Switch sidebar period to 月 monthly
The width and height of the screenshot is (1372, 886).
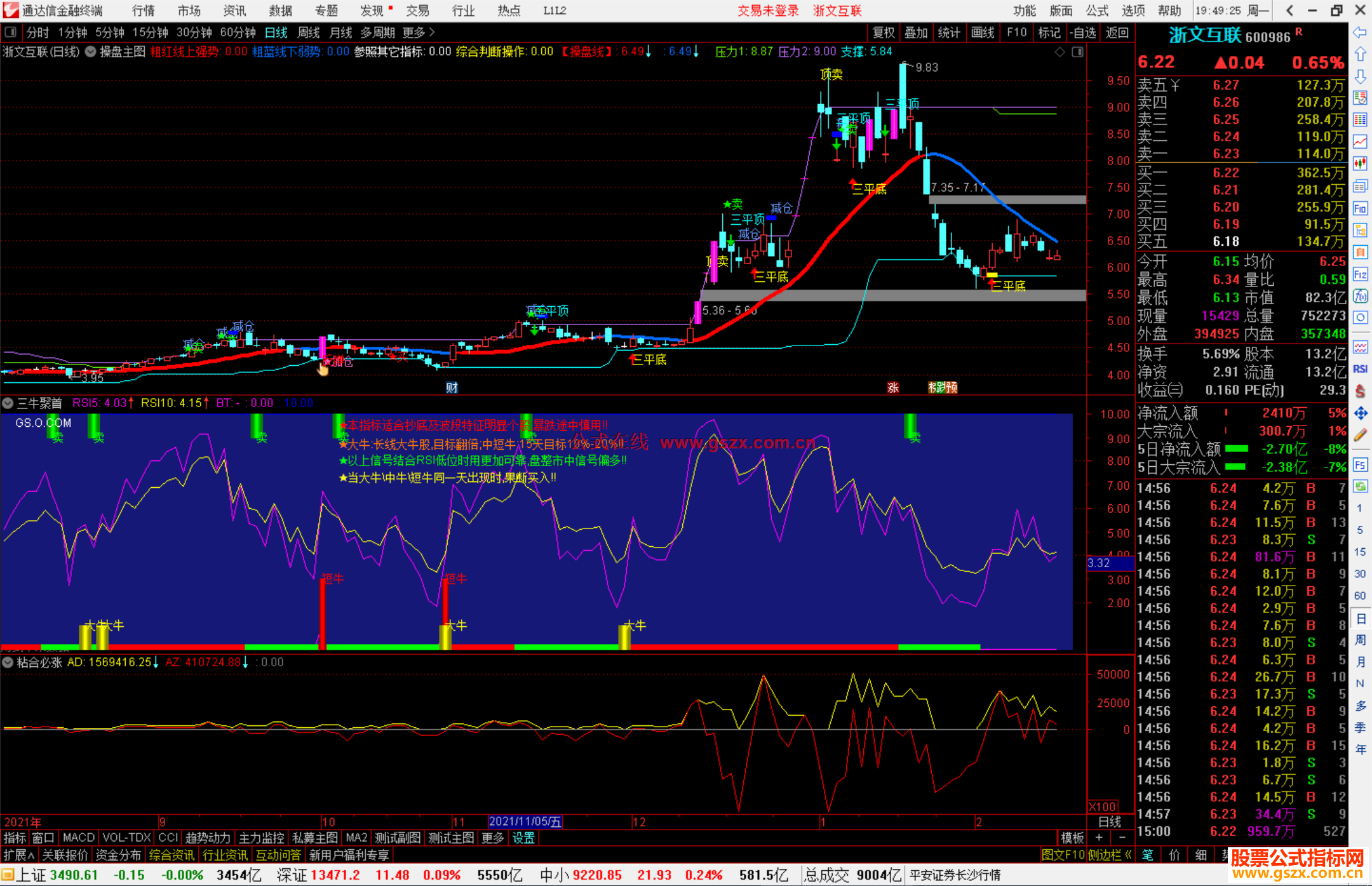(1360, 662)
